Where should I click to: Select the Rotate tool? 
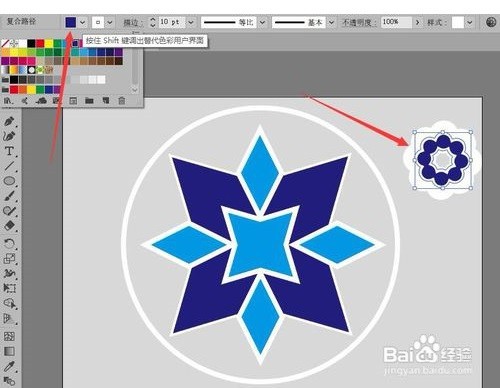[x=9, y=243]
